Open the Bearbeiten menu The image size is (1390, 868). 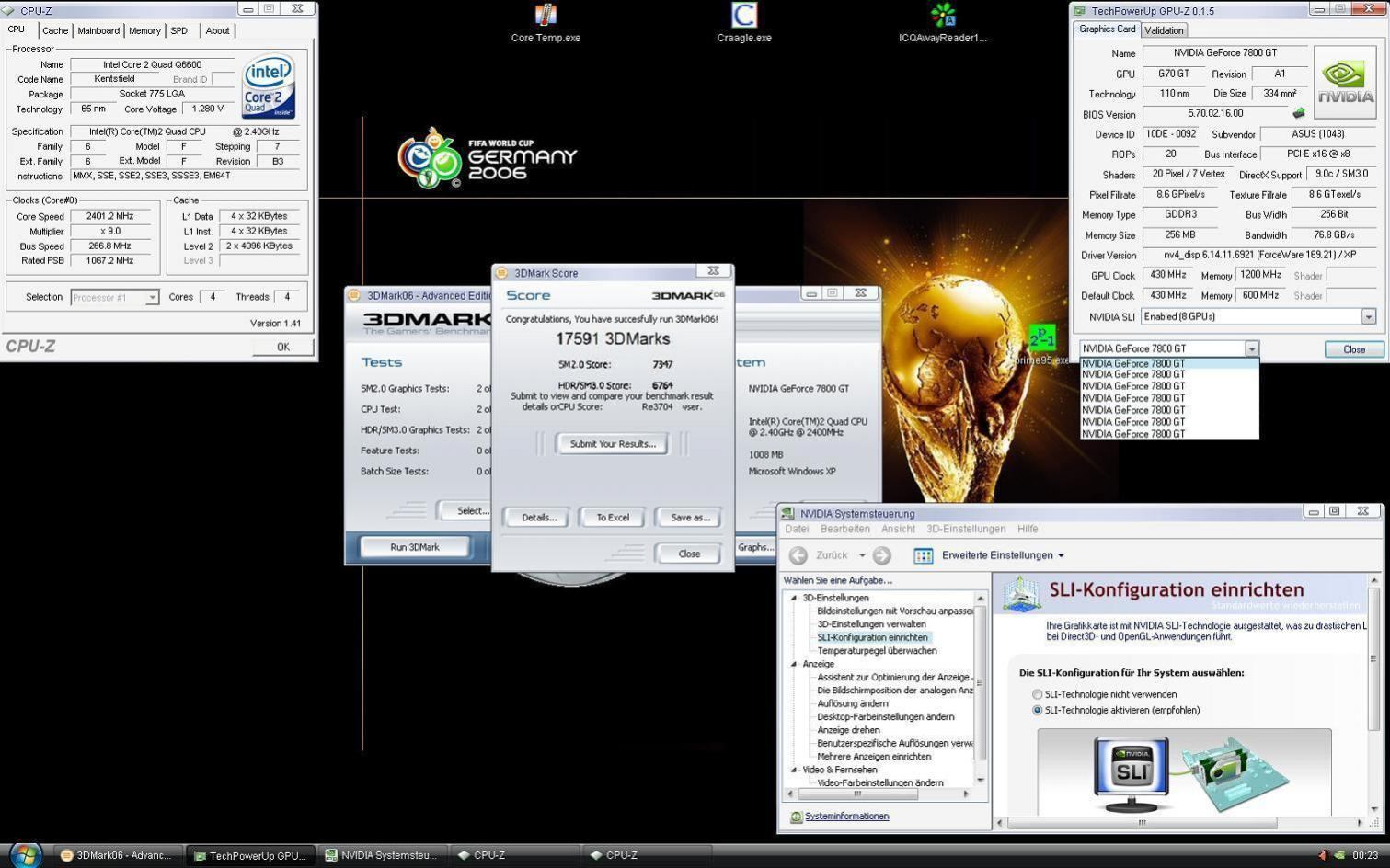point(845,530)
